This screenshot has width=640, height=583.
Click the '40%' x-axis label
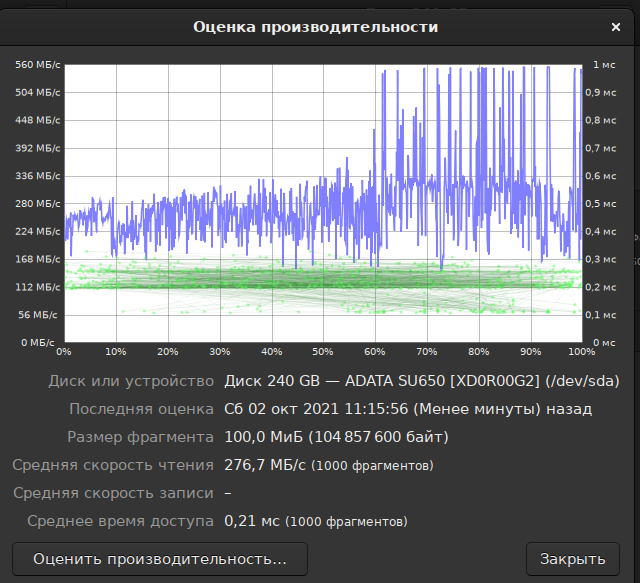point(271,352)
